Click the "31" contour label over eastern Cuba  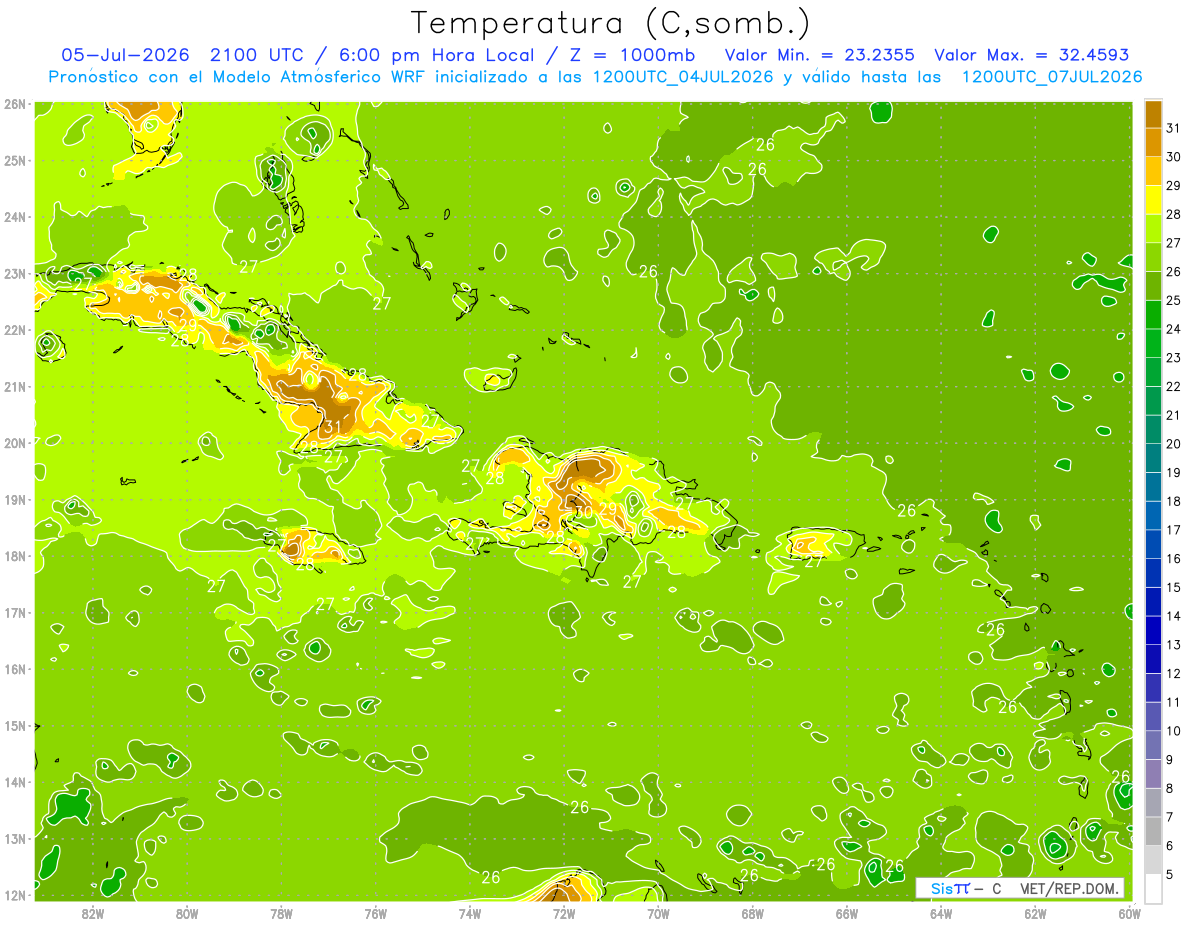333,428
